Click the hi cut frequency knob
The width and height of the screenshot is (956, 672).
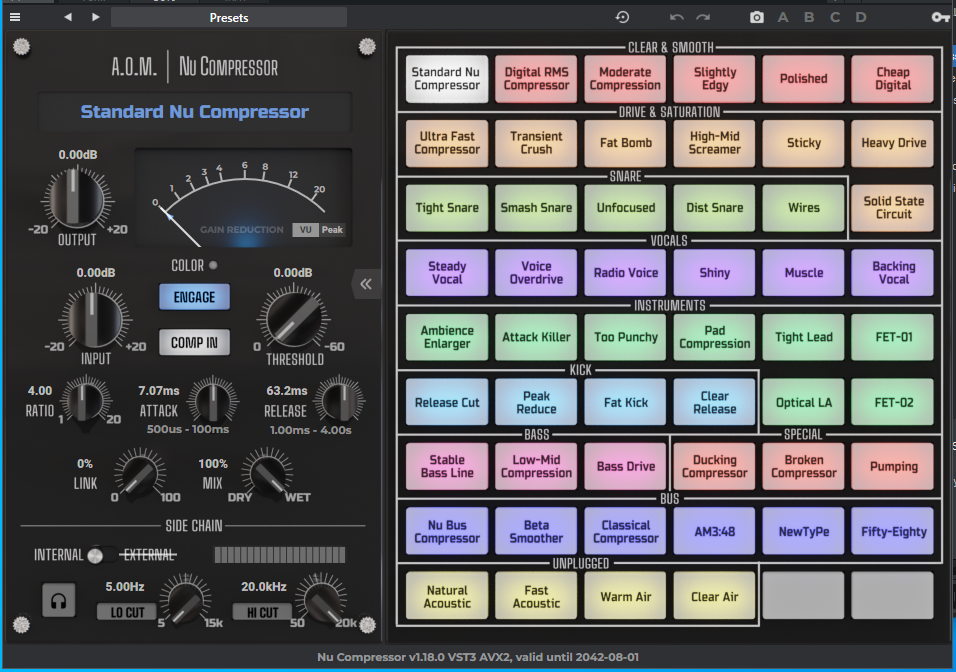(x=321, y=599)
